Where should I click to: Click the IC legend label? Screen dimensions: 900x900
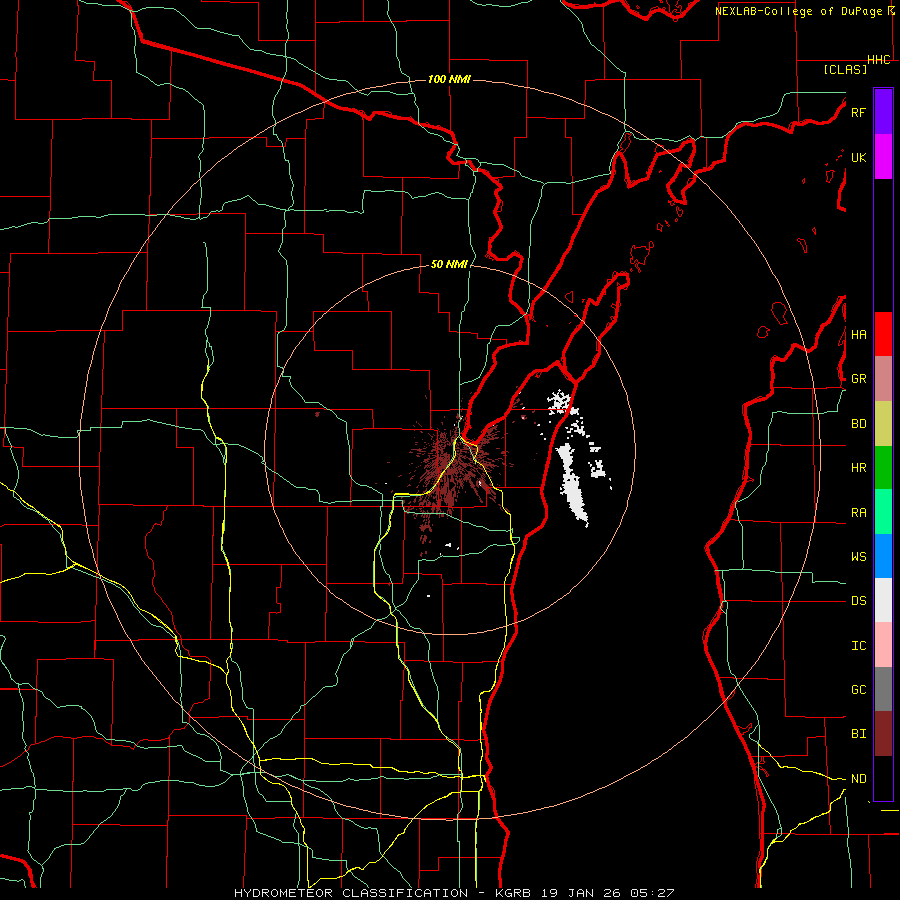tap(858, 646)
